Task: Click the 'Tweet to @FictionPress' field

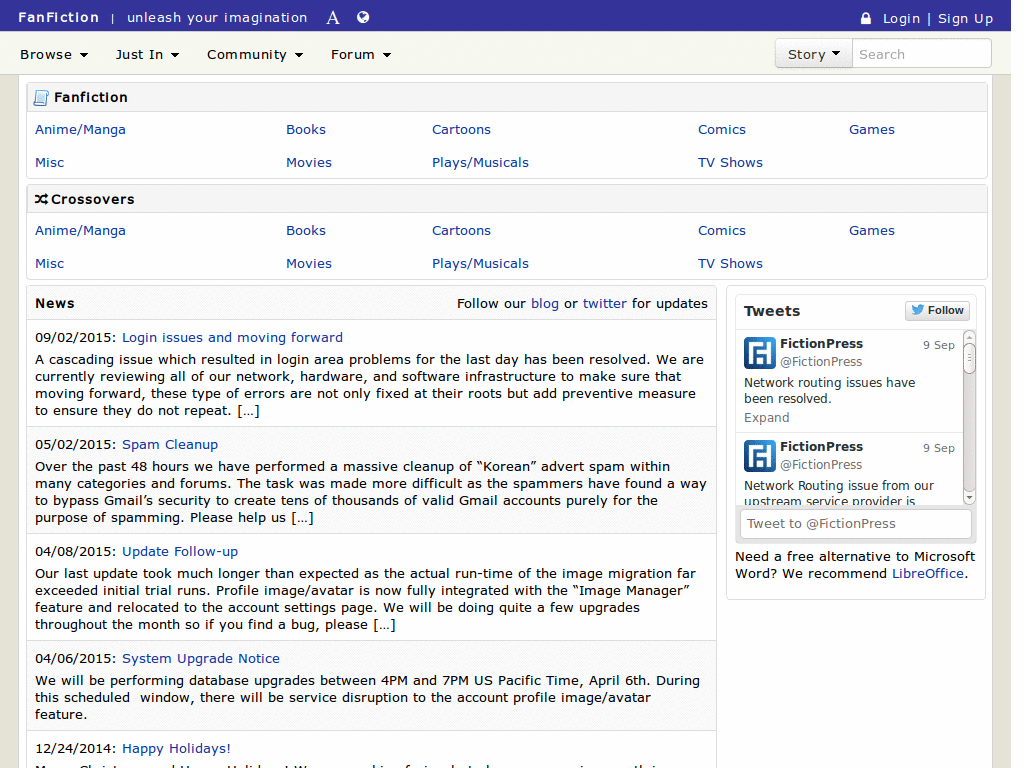Action: (x=856, y=524)
